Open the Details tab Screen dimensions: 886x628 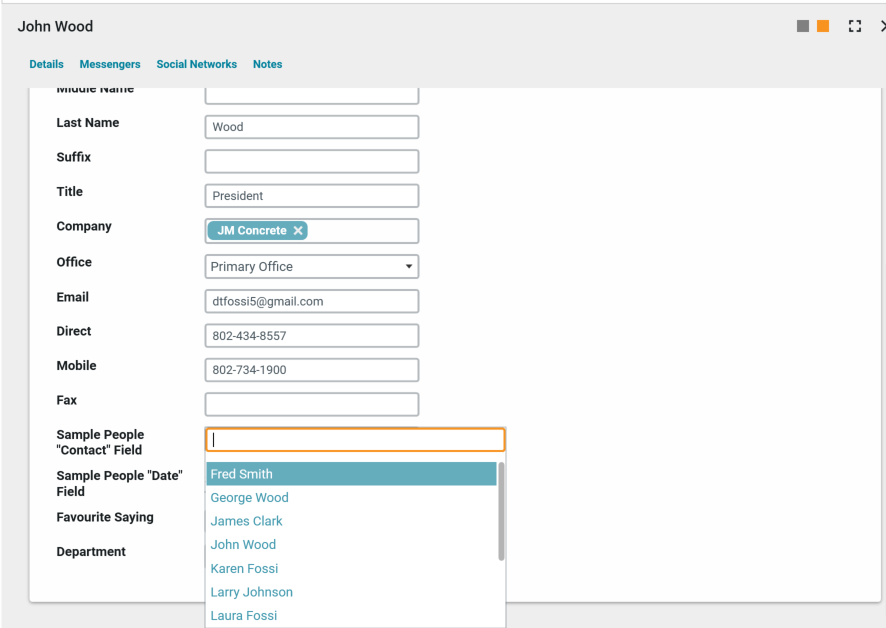point(46,64)
